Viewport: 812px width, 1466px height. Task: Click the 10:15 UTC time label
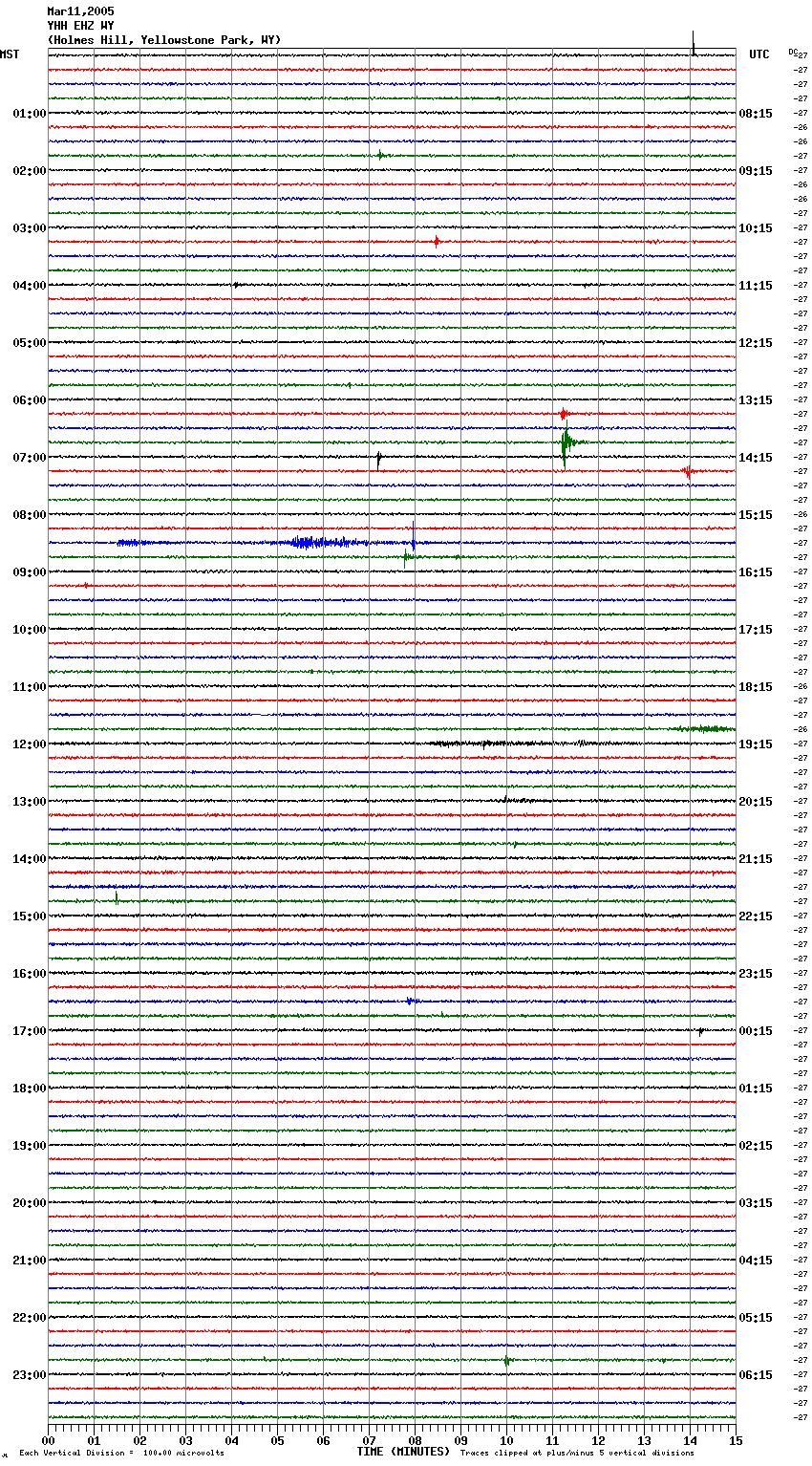coord(756,228)
